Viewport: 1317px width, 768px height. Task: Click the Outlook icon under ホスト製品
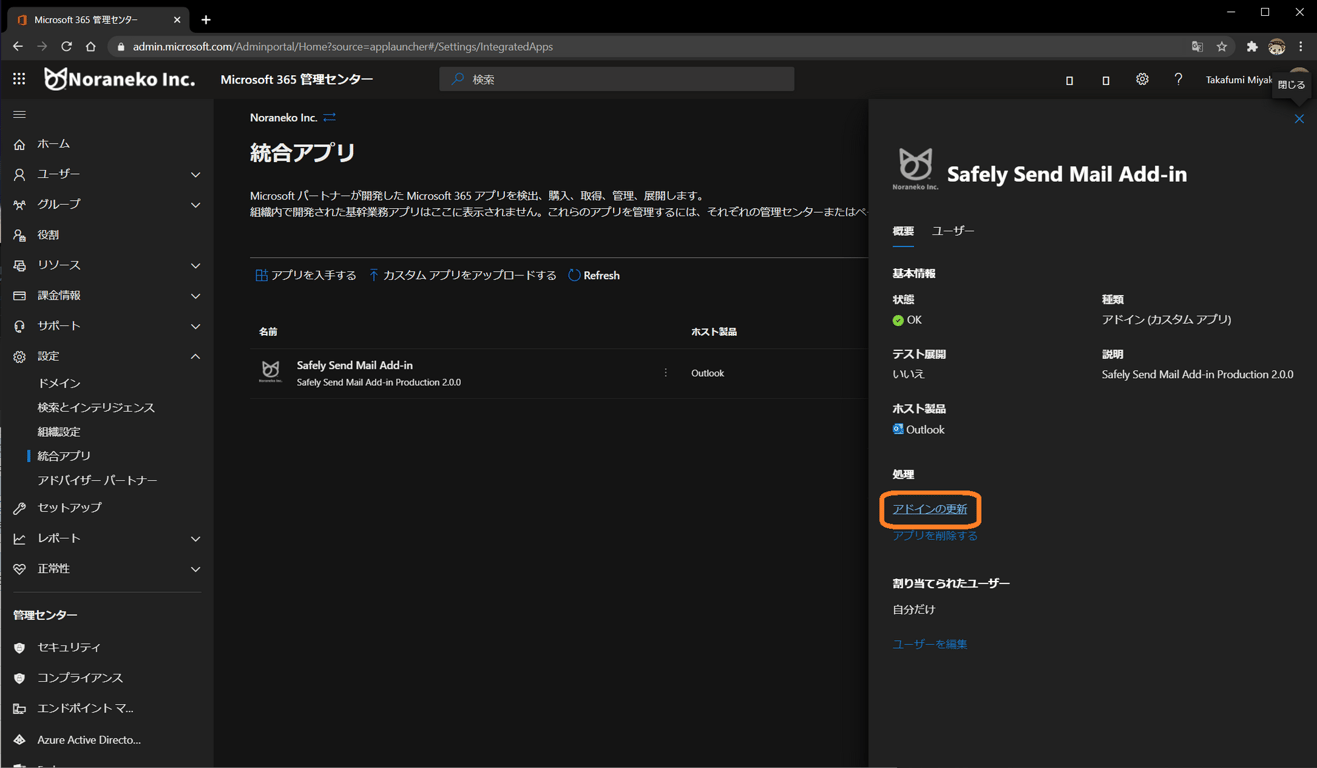coord(898,429)
